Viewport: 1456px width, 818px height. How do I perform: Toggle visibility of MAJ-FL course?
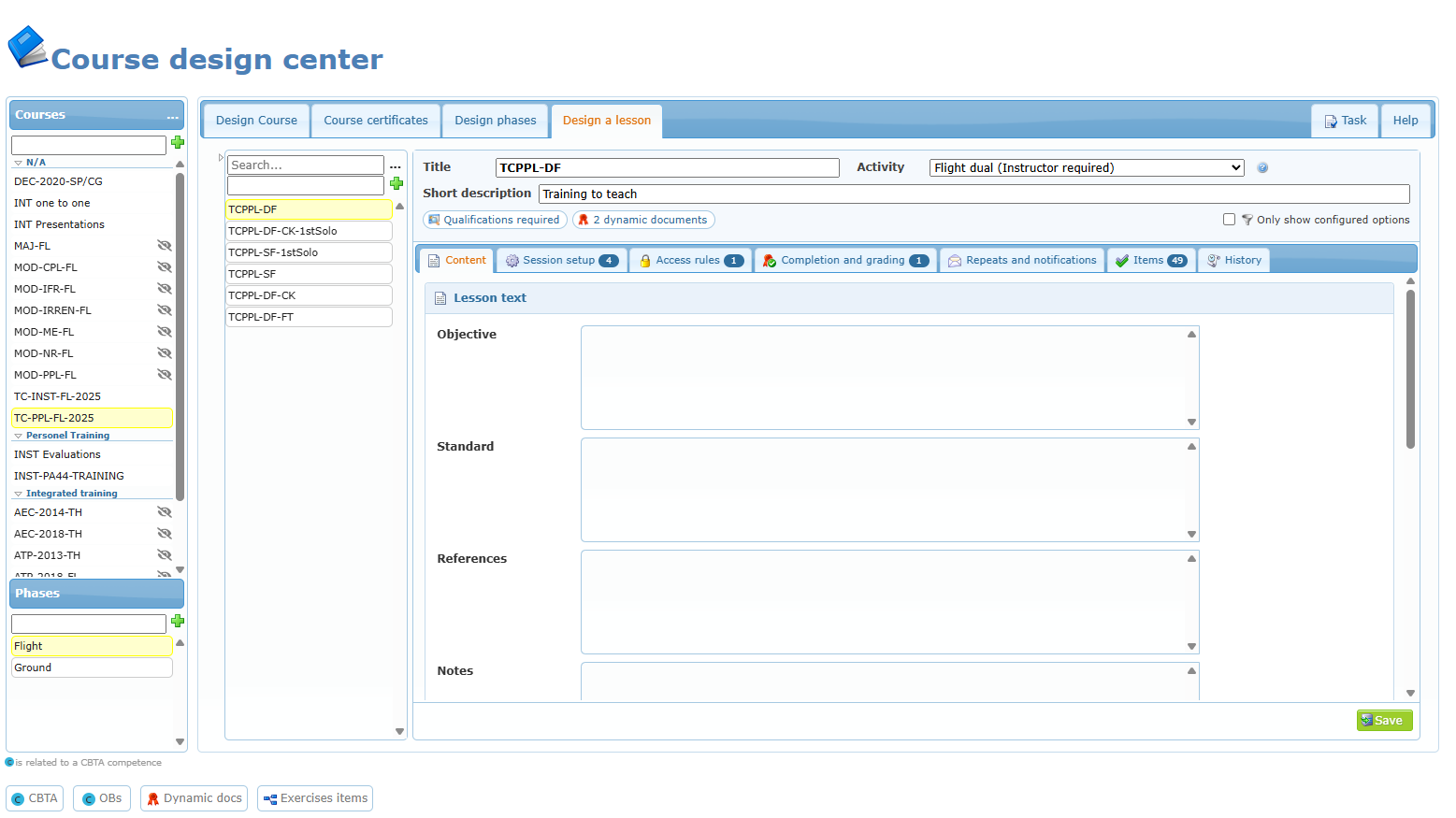[x=165, y=246]
